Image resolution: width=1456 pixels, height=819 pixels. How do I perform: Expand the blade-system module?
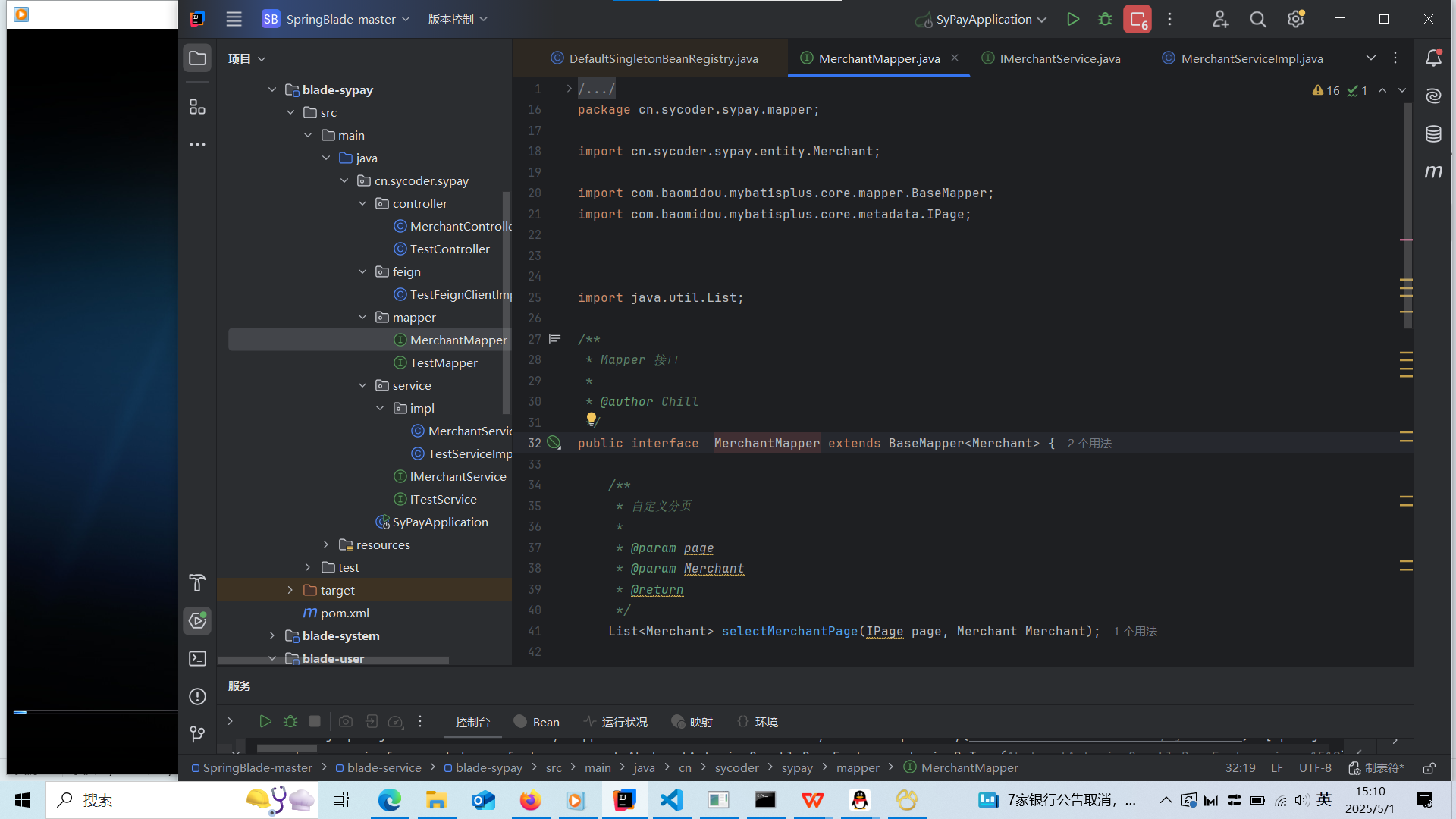coord(272,635)
